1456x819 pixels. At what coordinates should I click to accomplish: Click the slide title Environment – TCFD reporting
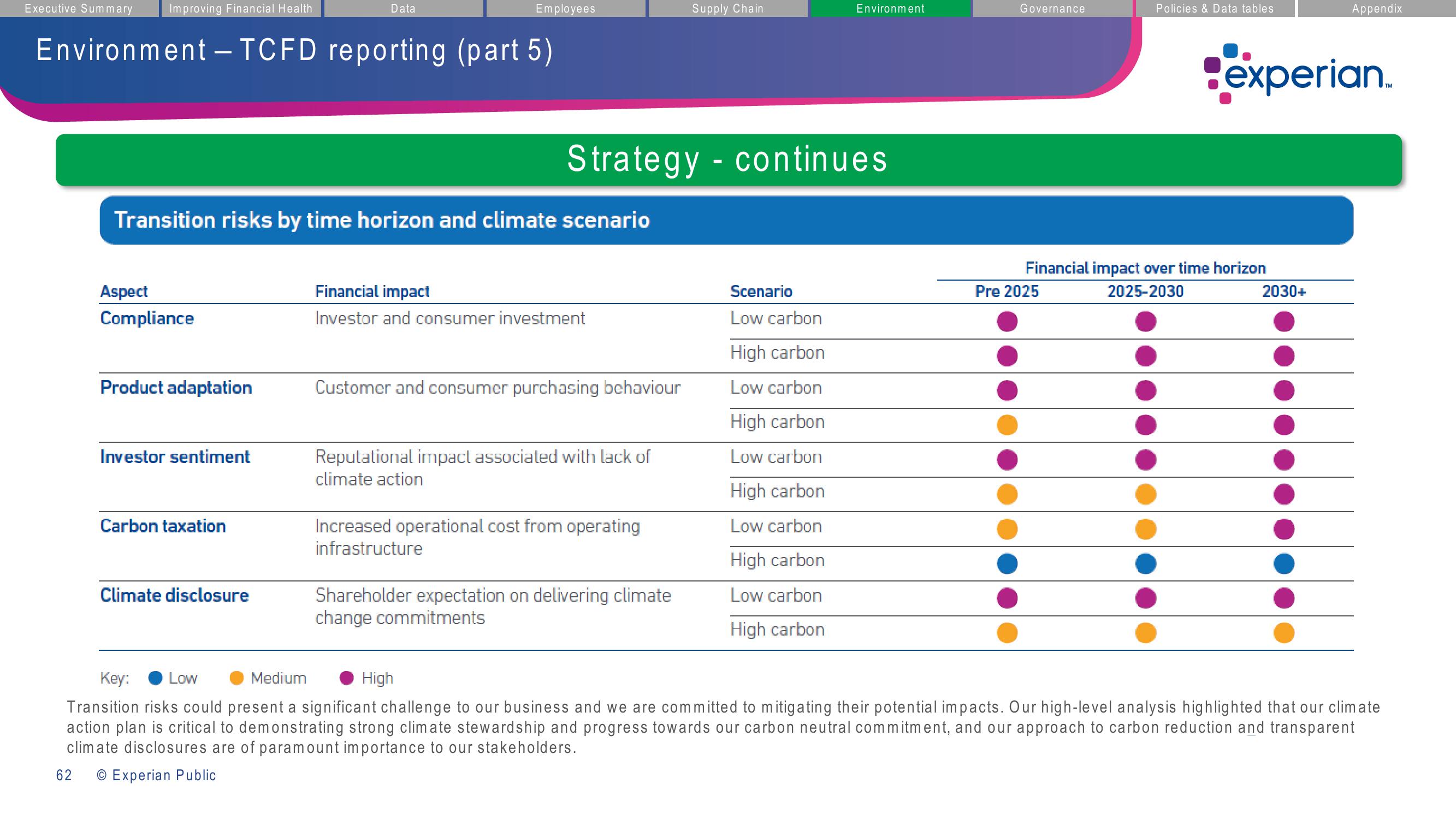(294, 50)
